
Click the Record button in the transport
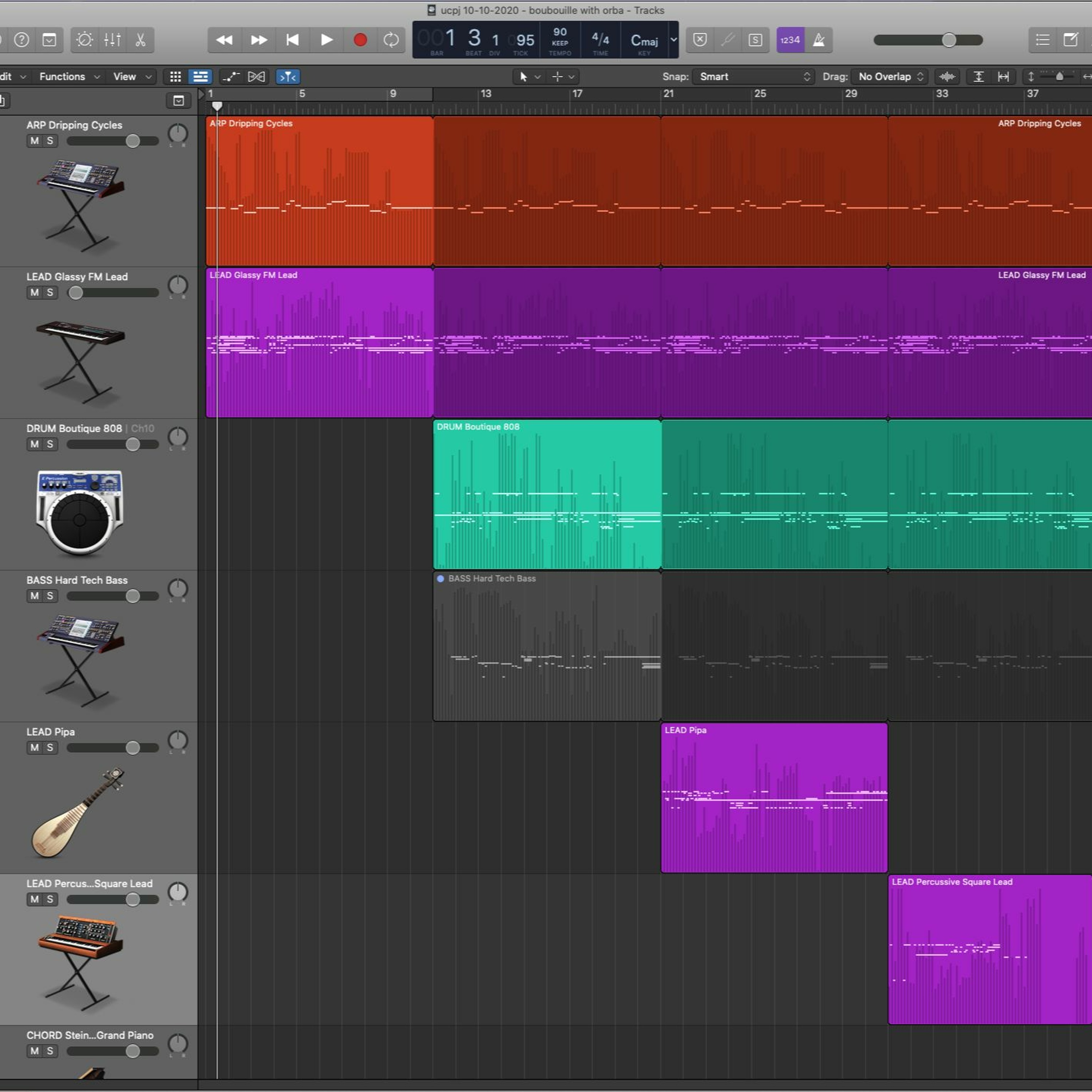point(360,40)
